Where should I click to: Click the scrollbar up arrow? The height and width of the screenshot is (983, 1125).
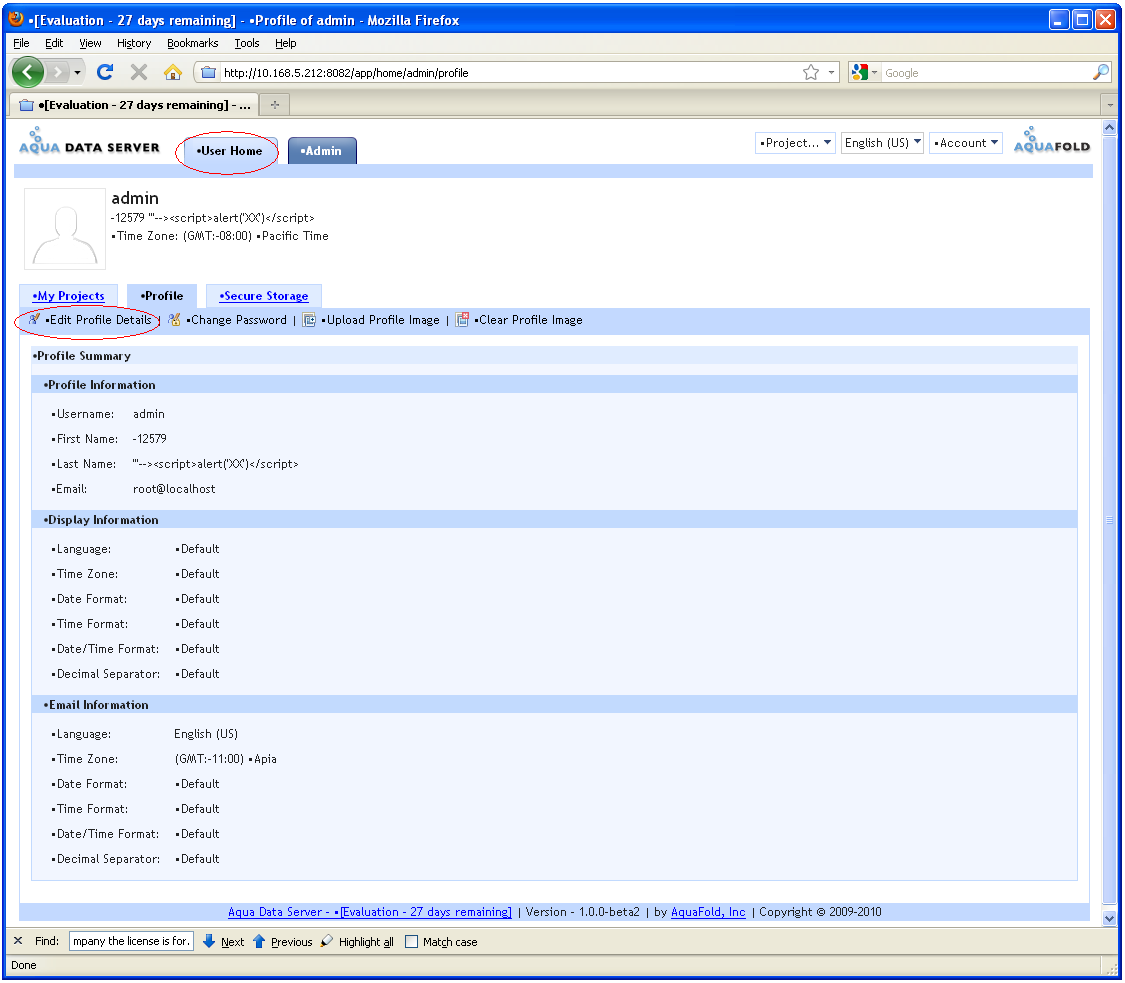(x=1109, y=127)
